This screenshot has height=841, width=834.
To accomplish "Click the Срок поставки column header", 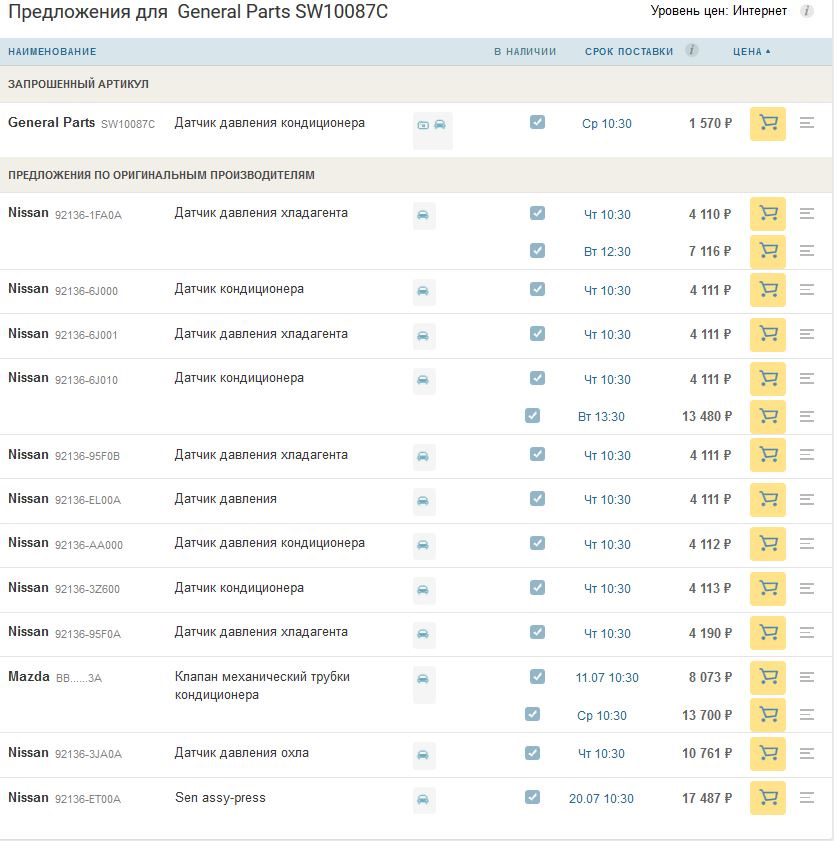I will point(629,52).
